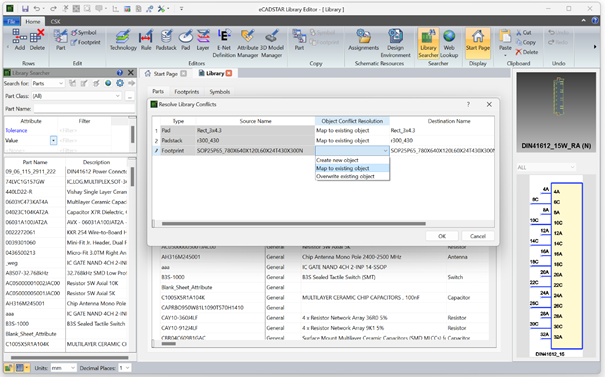This screenshot has width=605, height=377.
Task: Click the Part Class browse ellipsis button
Action: (130, 96)
